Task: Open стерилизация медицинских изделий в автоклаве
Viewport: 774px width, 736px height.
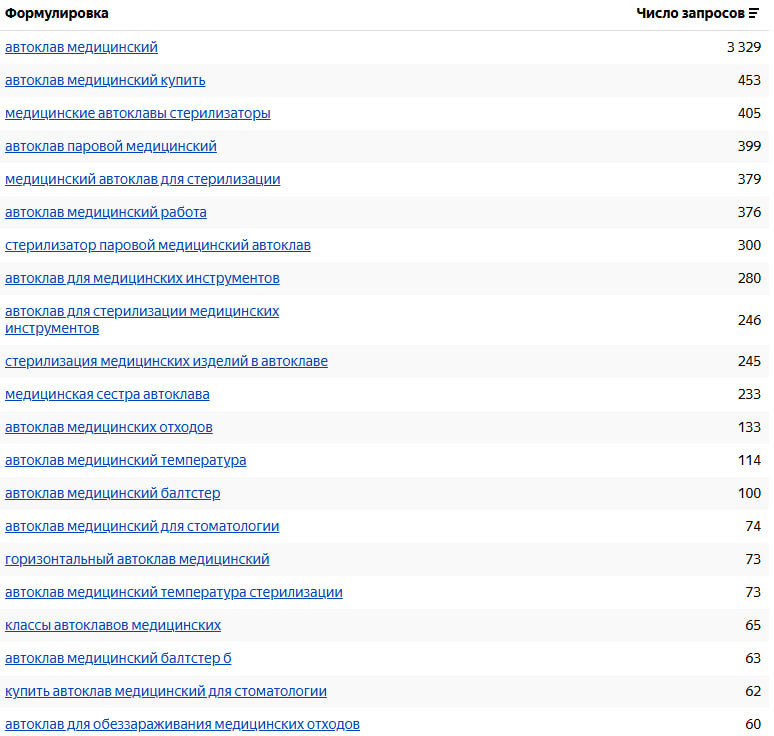Action: [x=166, y=361]
